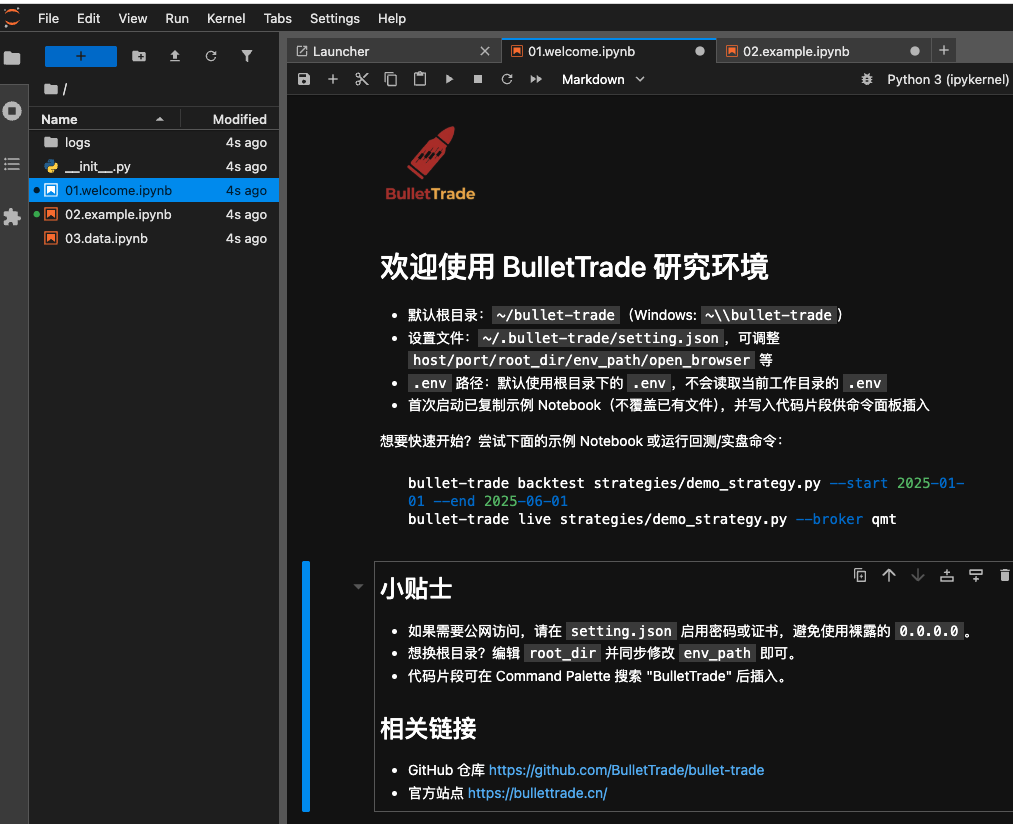Viewport: 1013px width, 824px height.
Task: Sort files by the Name column header
Action: click(103, 119)
